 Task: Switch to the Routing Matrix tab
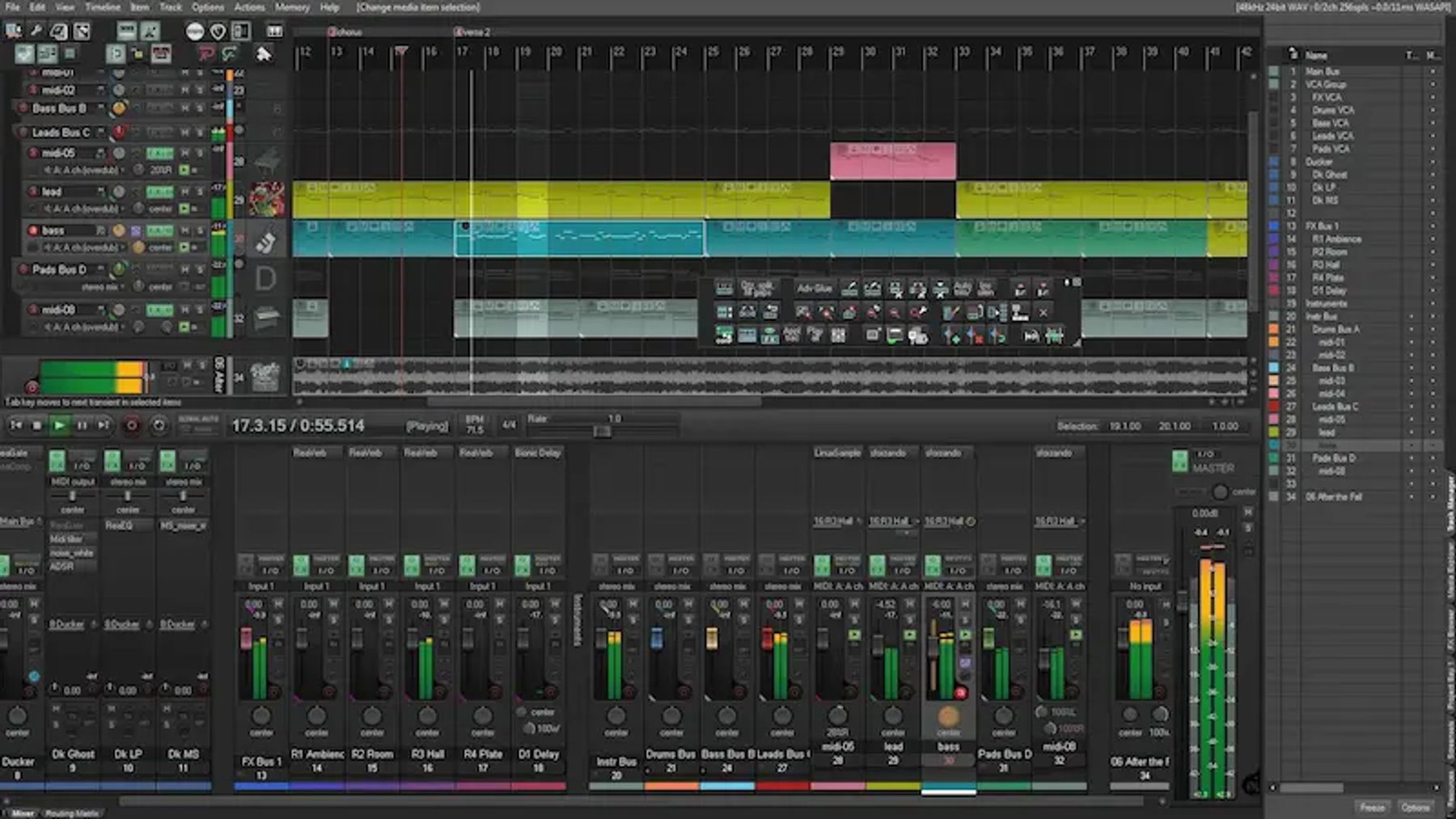tap(72, 813)
